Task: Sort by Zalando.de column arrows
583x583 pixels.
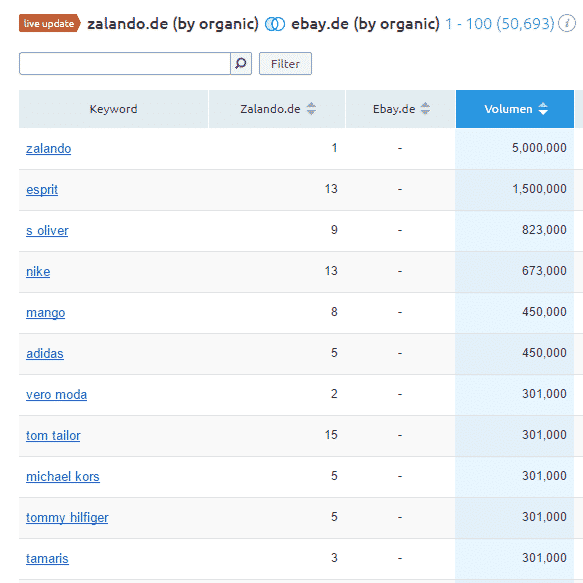Action: pyautogui.click(x=311, y=109)
